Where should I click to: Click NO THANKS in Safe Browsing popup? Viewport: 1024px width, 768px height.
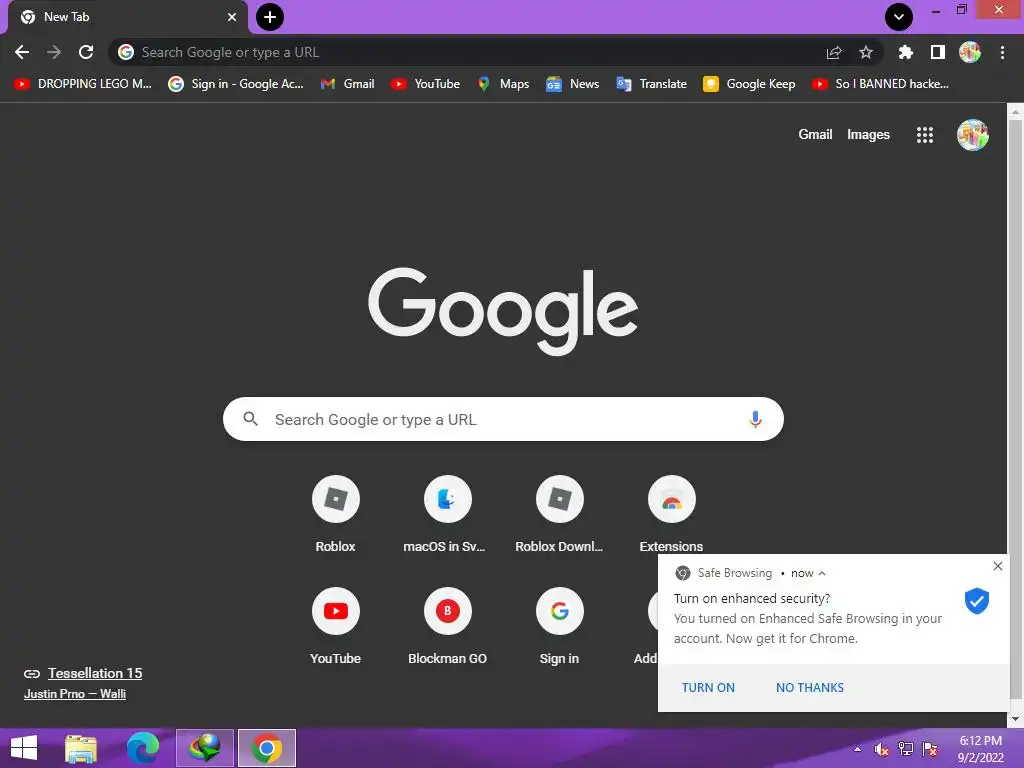point(810,688)
